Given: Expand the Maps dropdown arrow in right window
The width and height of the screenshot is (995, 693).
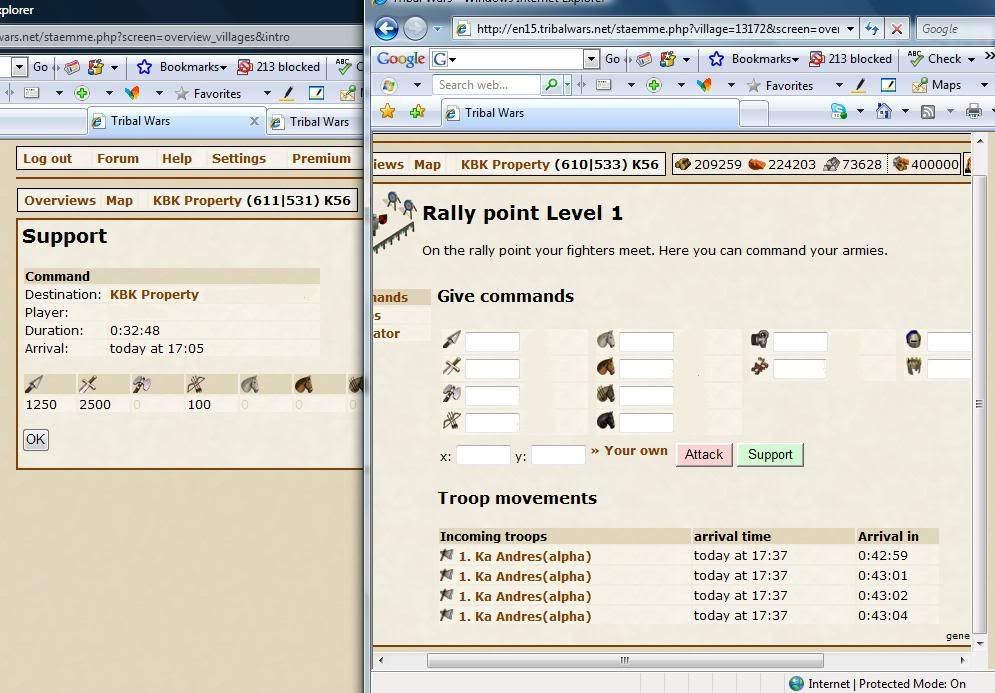Looking at the screenshot, I should pos(984,85).
